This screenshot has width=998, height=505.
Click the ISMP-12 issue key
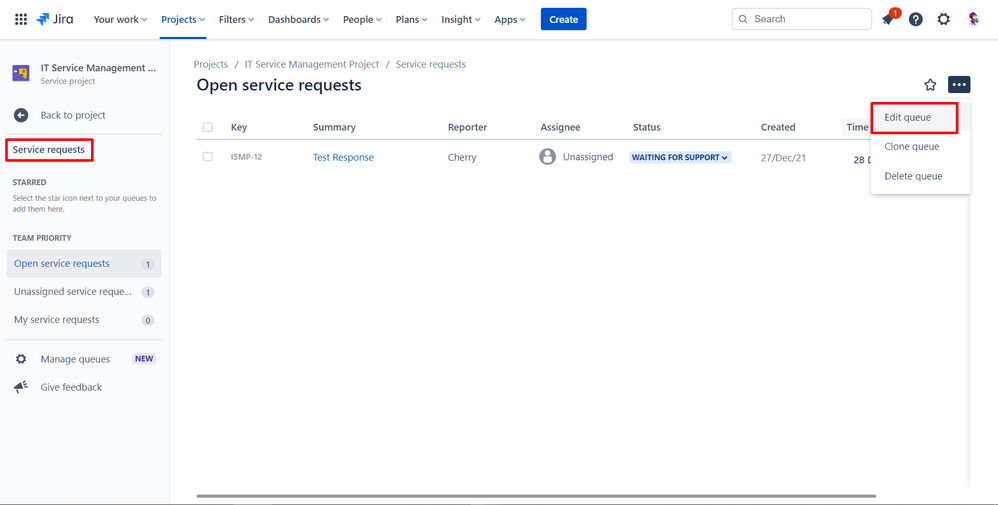point(246,157)
